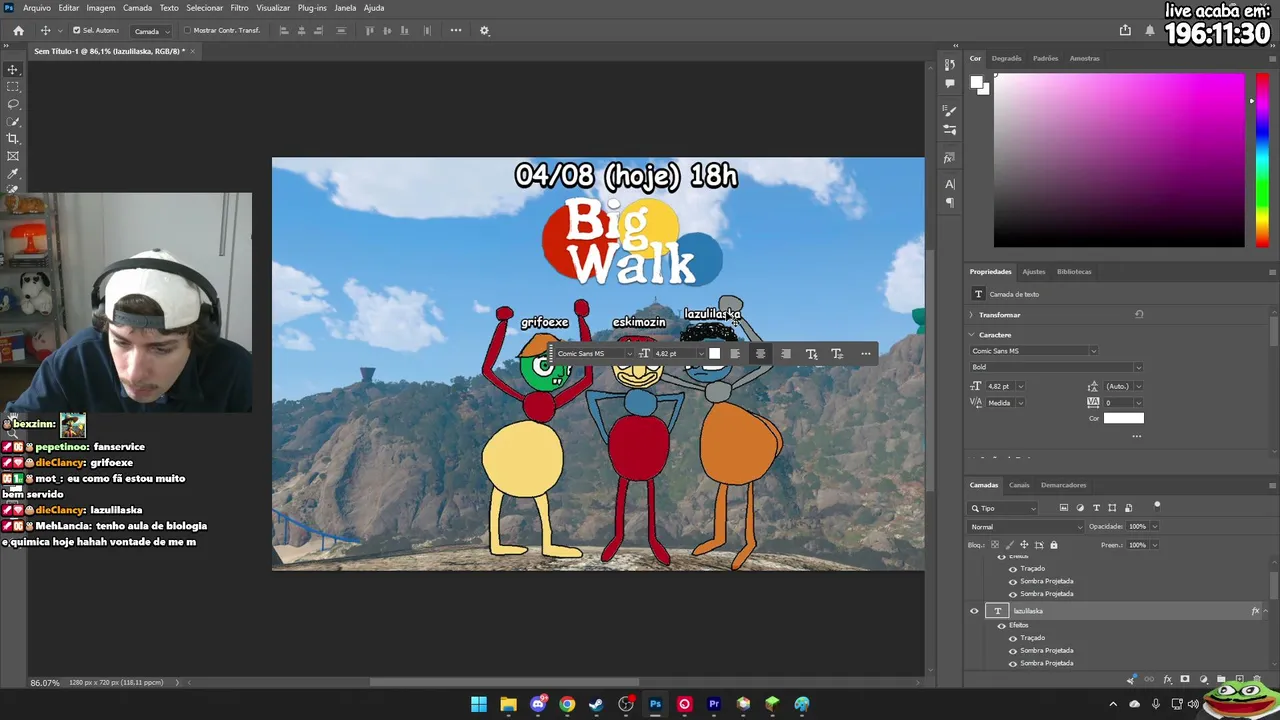1280x720 pixels.
Task: Open the Janela menu
Action: coord(345,8)
